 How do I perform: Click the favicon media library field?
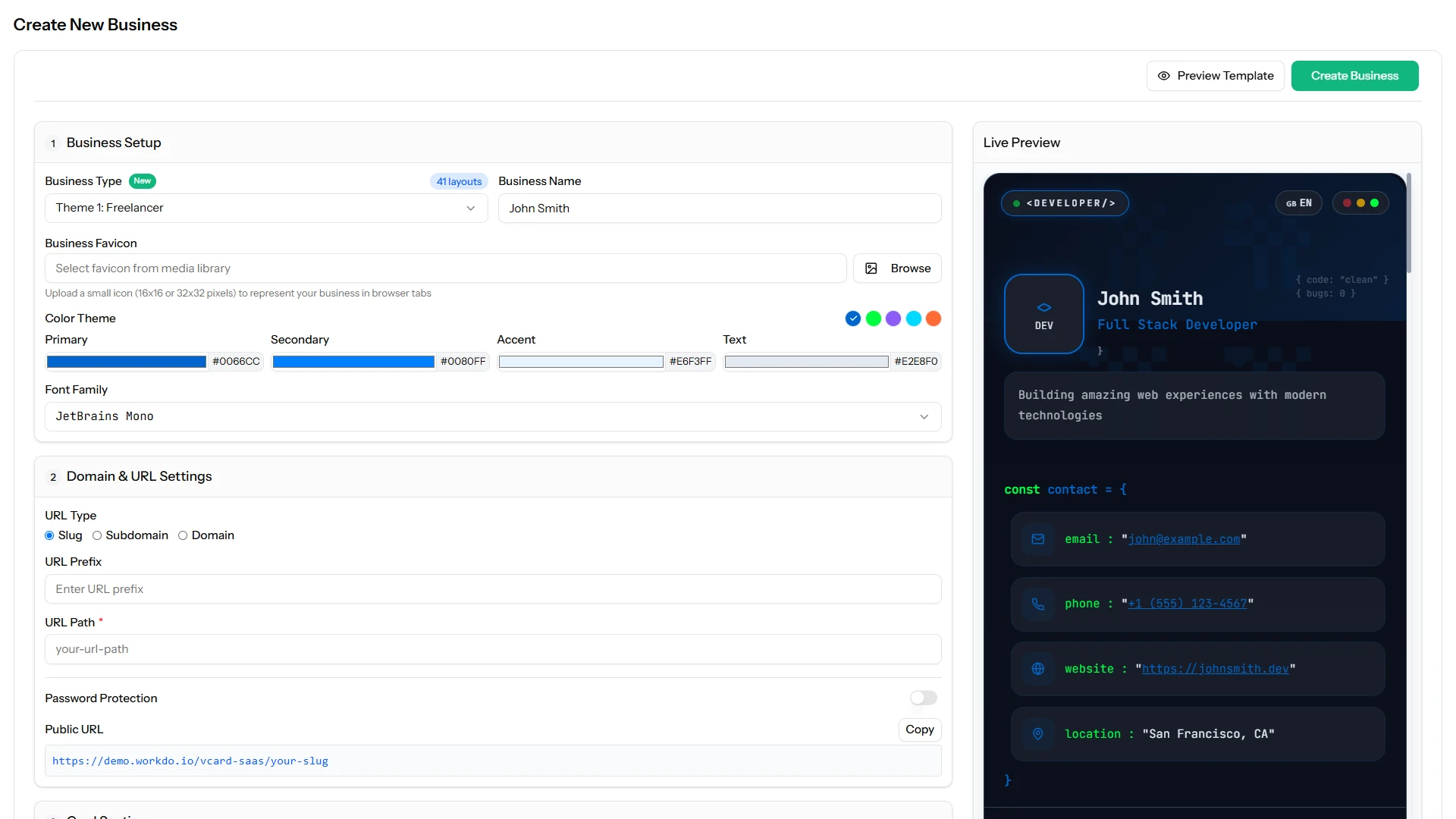[446, 268]
